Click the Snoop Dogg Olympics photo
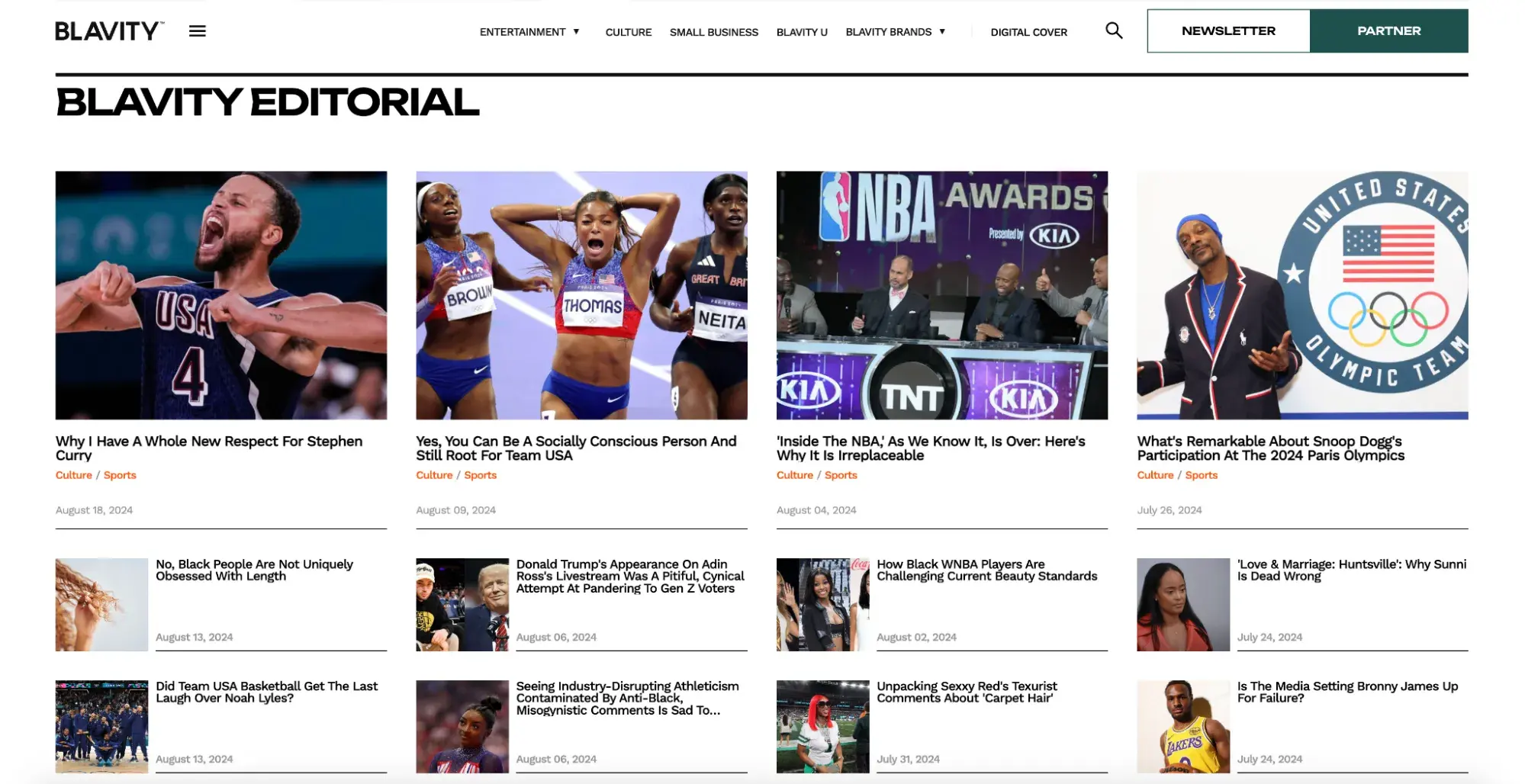 (x=1301, y=295)
